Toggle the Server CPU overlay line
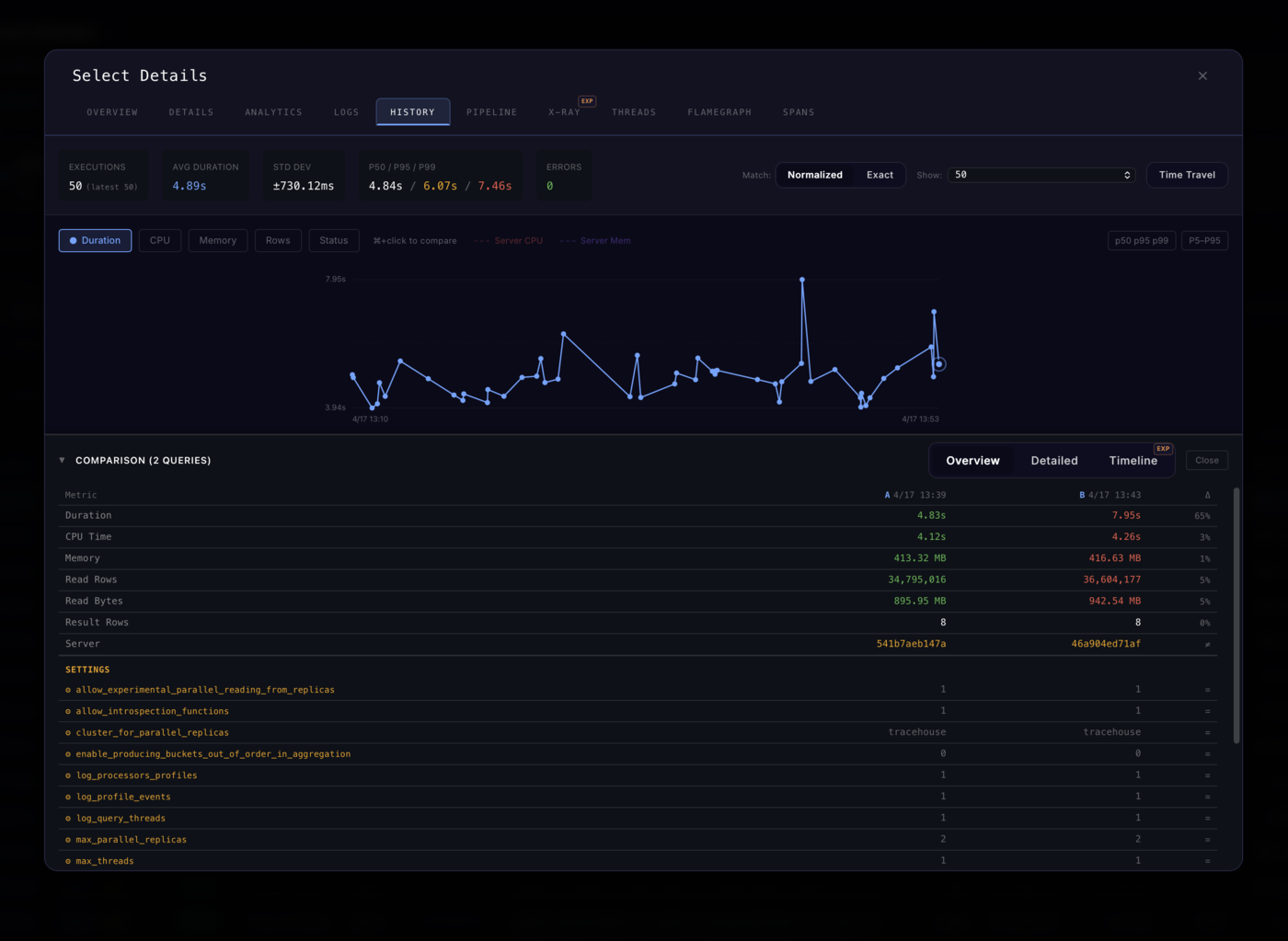This screenshot has height=941, width=1288. pyautogui.click(x=509, y=241)
